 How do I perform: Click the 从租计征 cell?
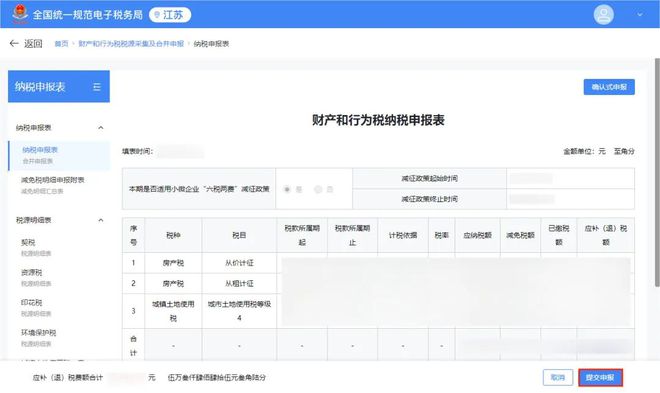(239, 284)
